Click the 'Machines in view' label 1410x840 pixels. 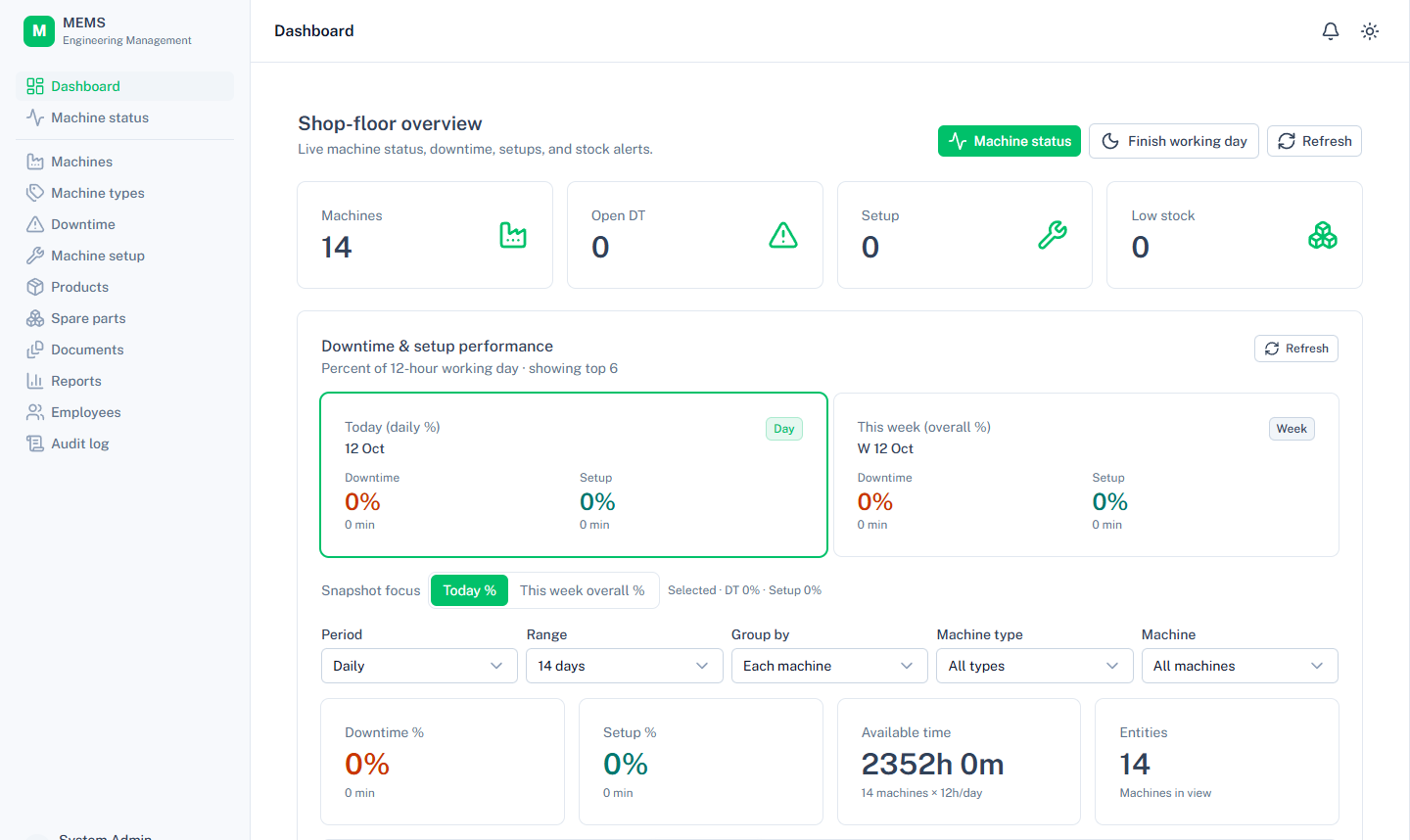(1165, 793)
